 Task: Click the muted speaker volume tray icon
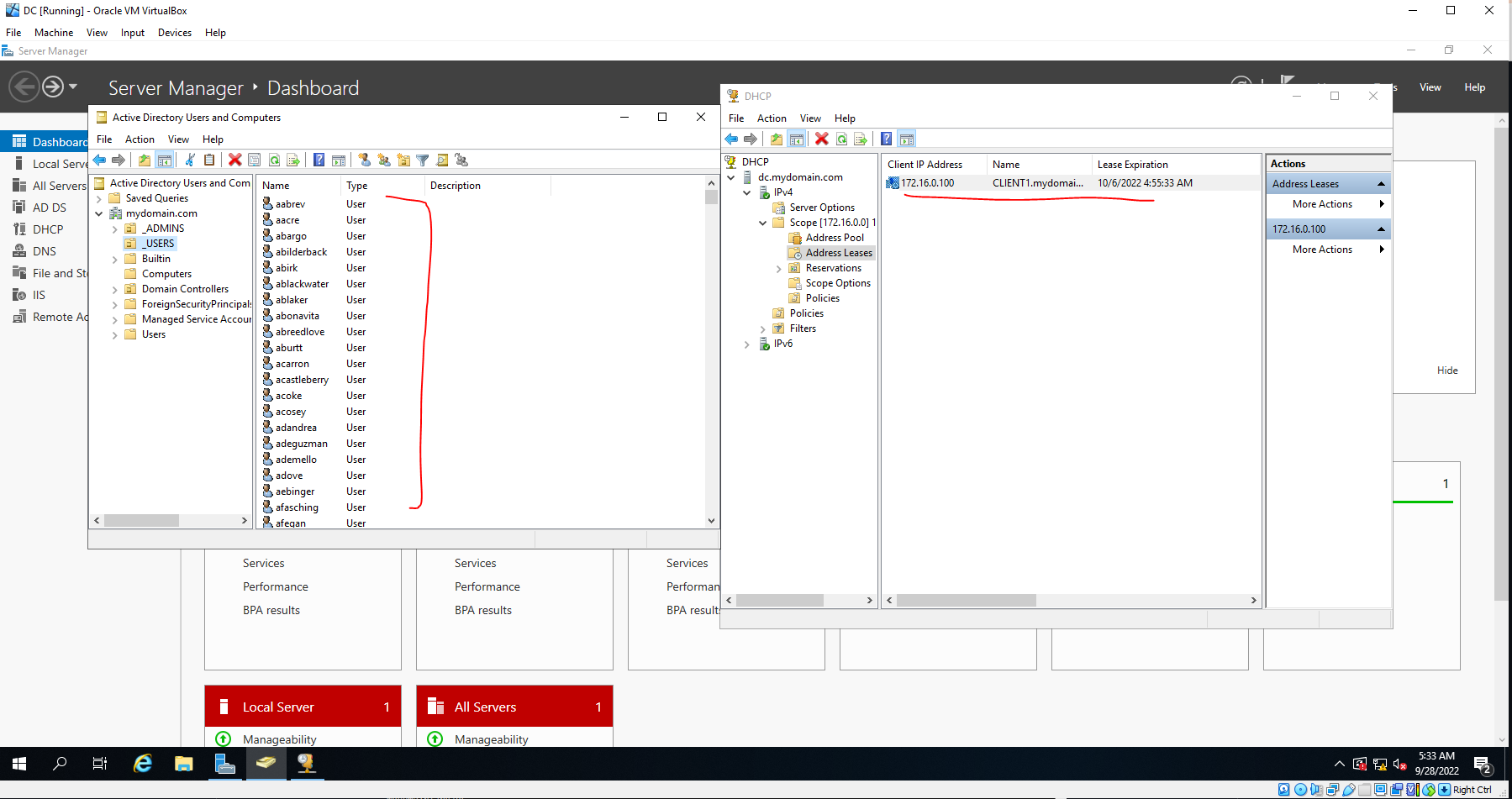(x=1399, y=765)
